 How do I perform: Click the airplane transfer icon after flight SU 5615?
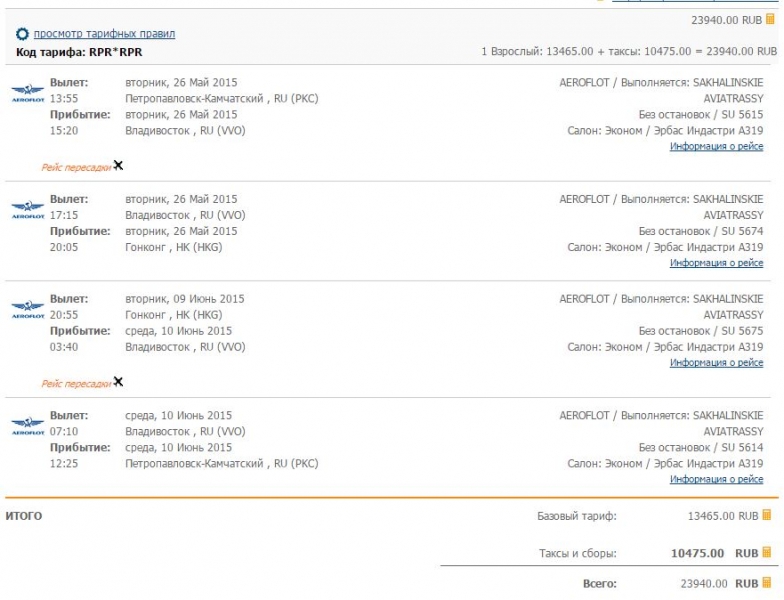tap(118, 165)
